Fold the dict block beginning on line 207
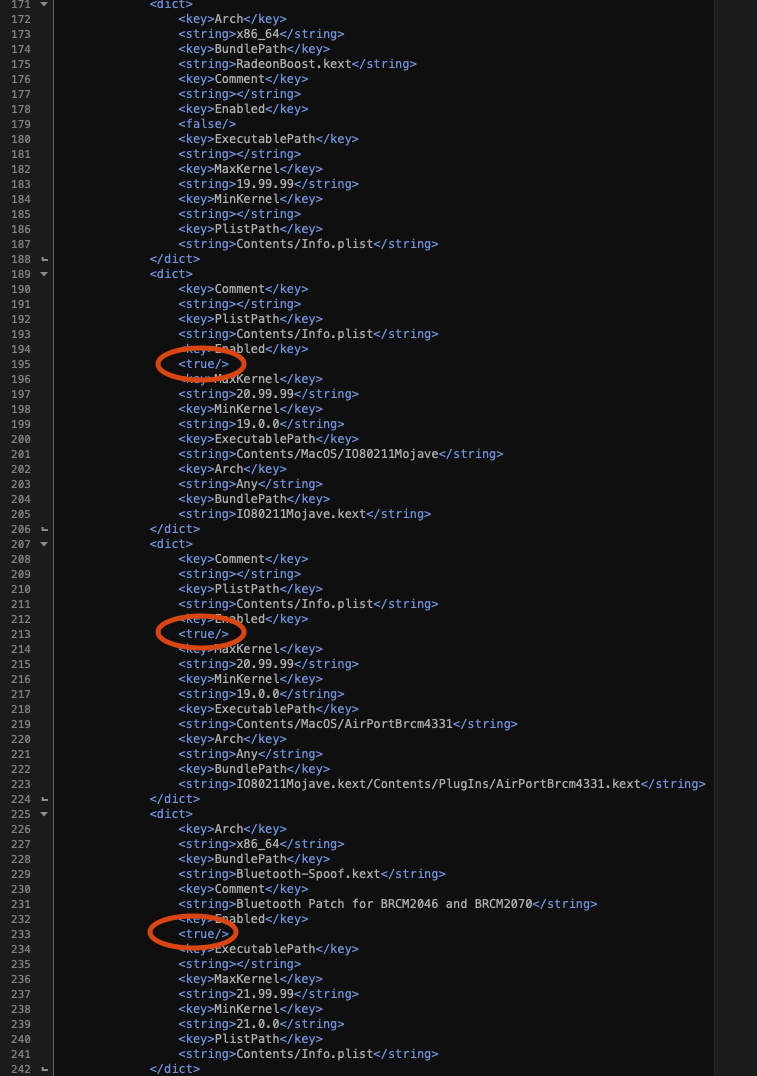This screenshot has width=757, height=1076. point(44,544)
